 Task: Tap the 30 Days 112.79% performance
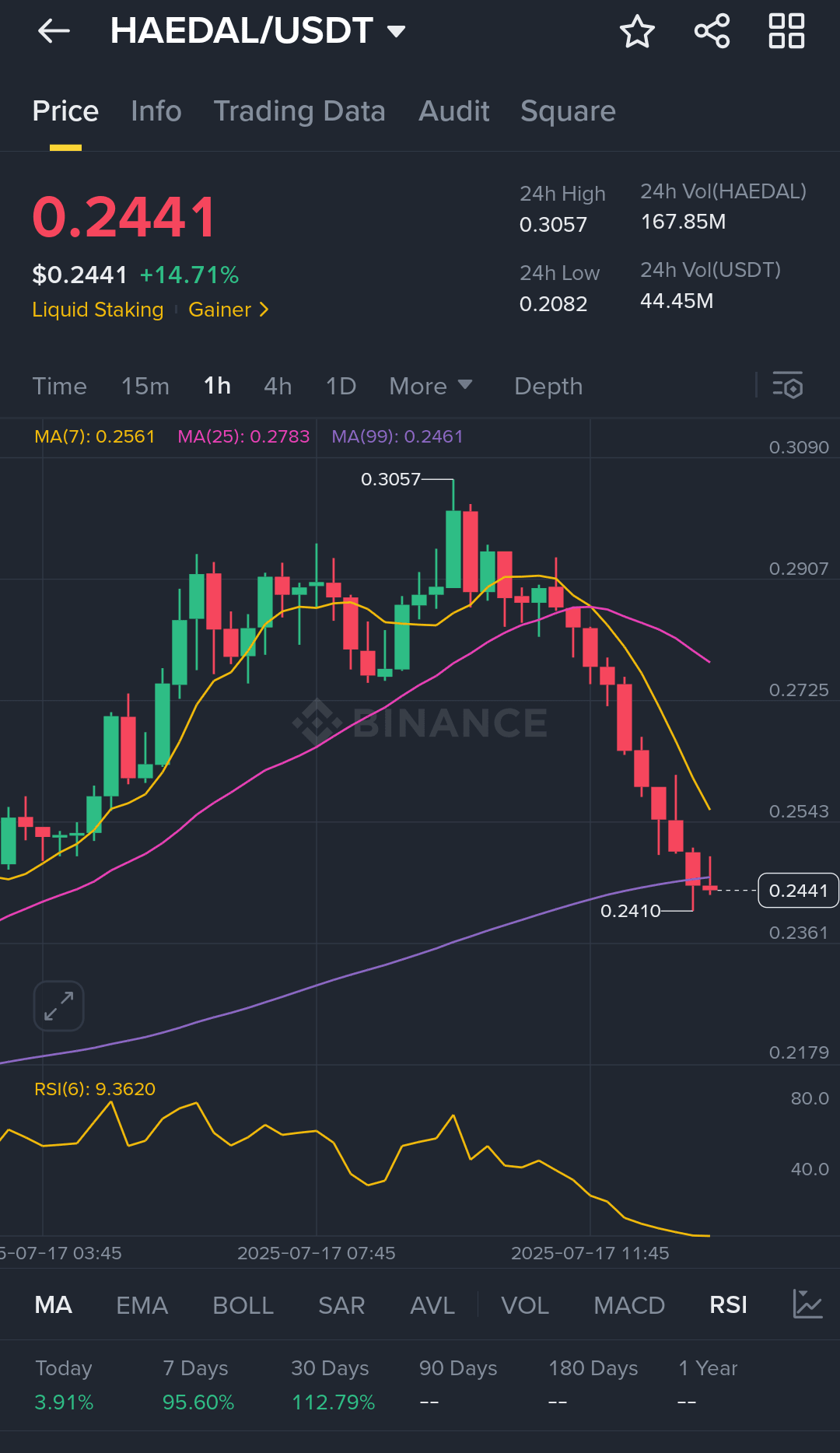334,1385
